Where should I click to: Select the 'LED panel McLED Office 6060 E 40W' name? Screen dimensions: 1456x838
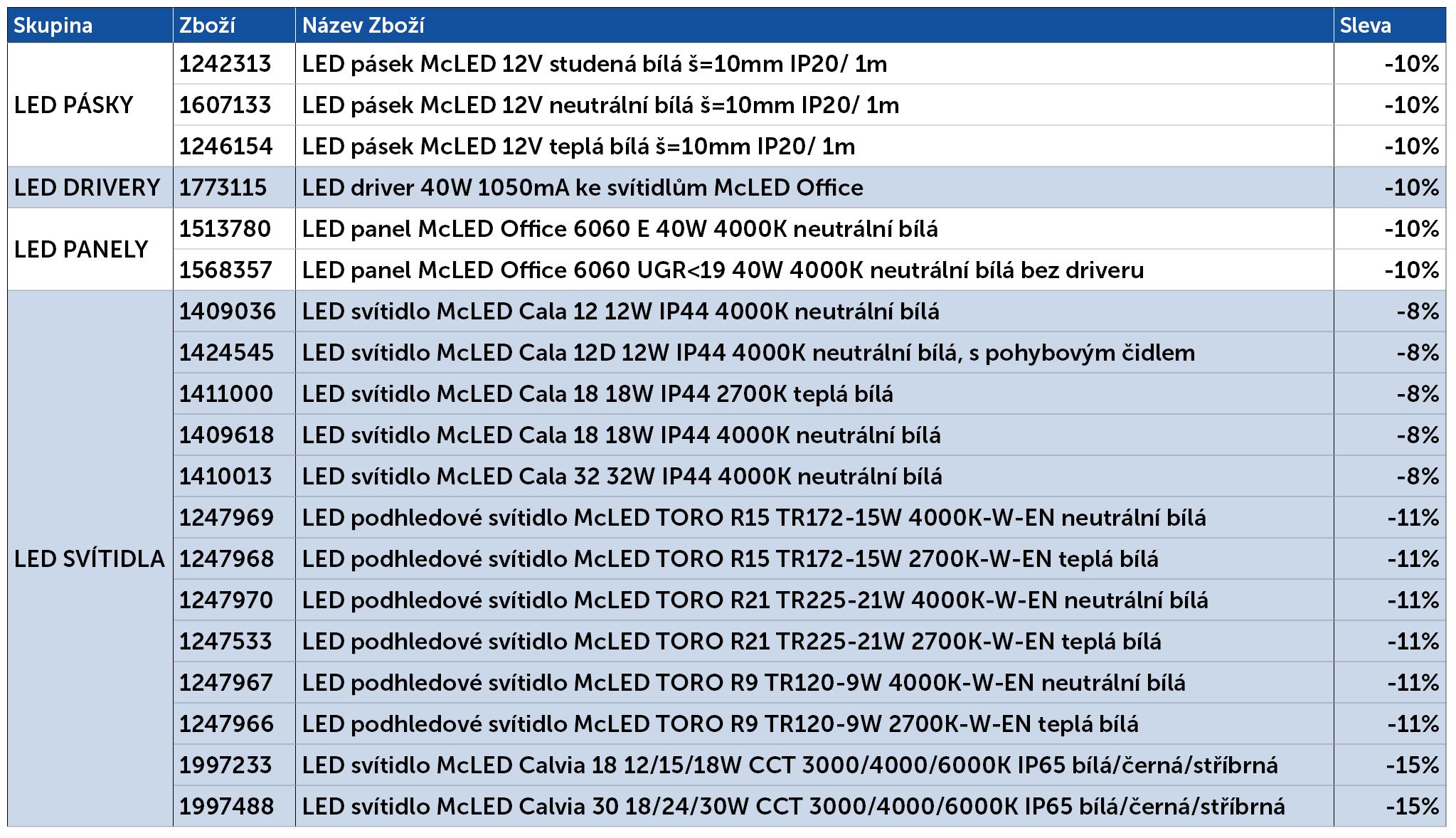(620, 229)
